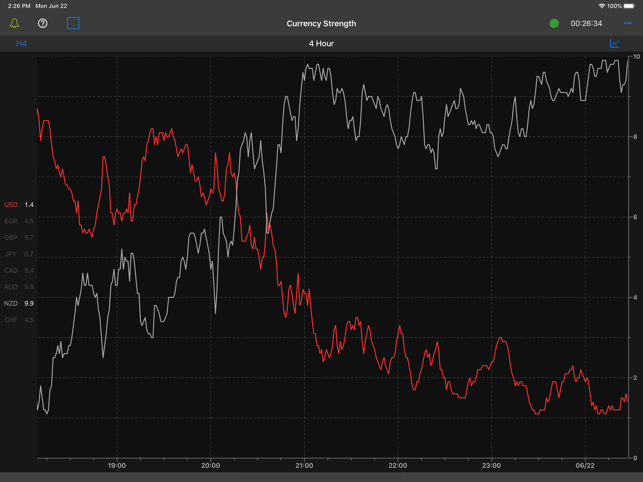643x482 pixels.
Task: Tap the 21:00 time axis marker
Action: click(x=304, y=465)
